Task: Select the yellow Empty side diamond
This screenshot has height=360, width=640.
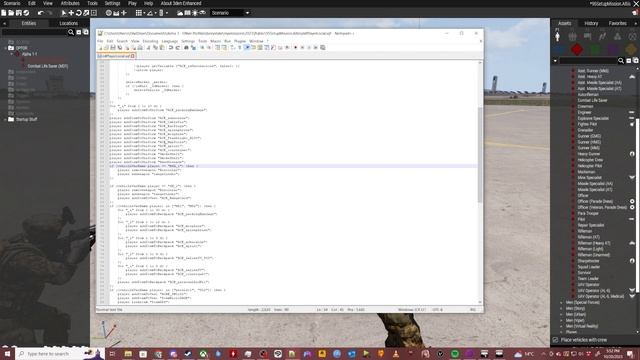Action: click(x=631, y=50)
